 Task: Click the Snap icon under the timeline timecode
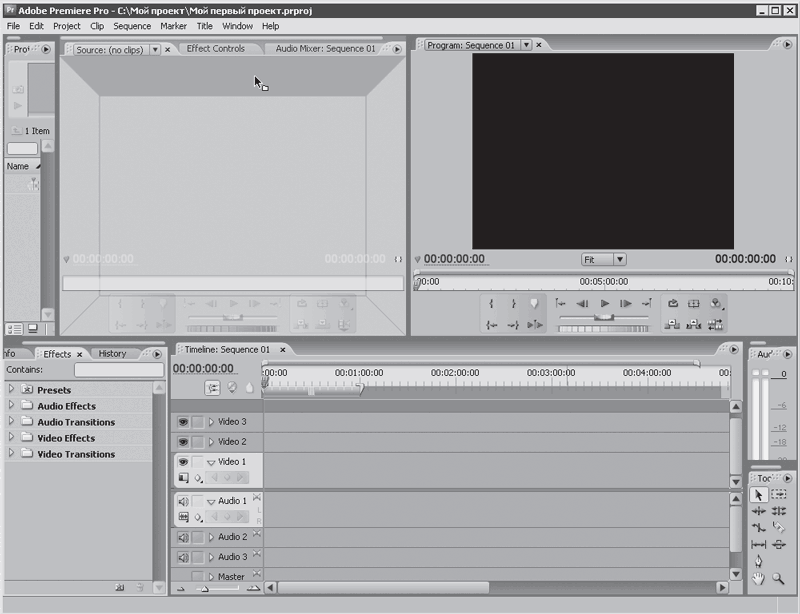click(x=213, y=388)
